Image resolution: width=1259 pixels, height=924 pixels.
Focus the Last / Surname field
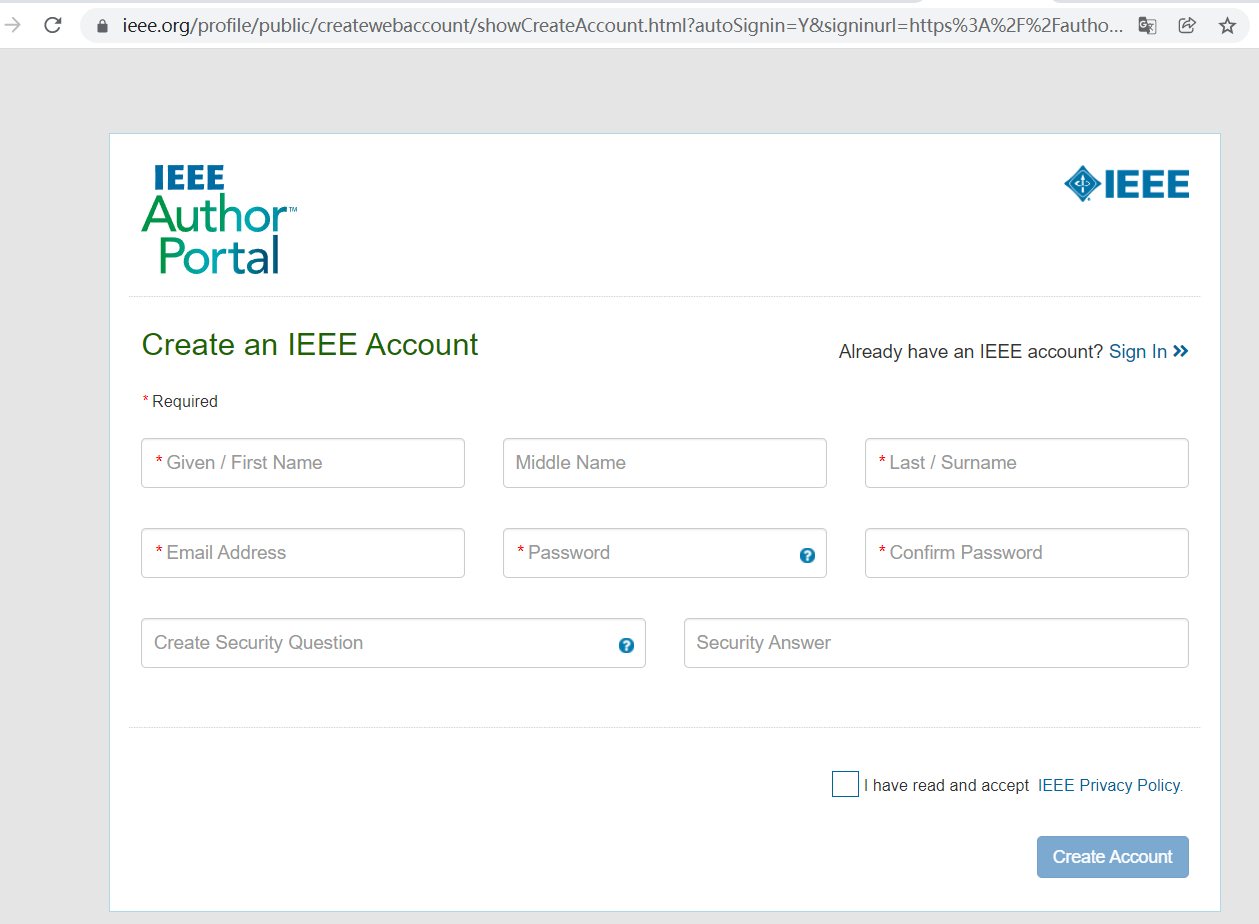[1026, 463]
